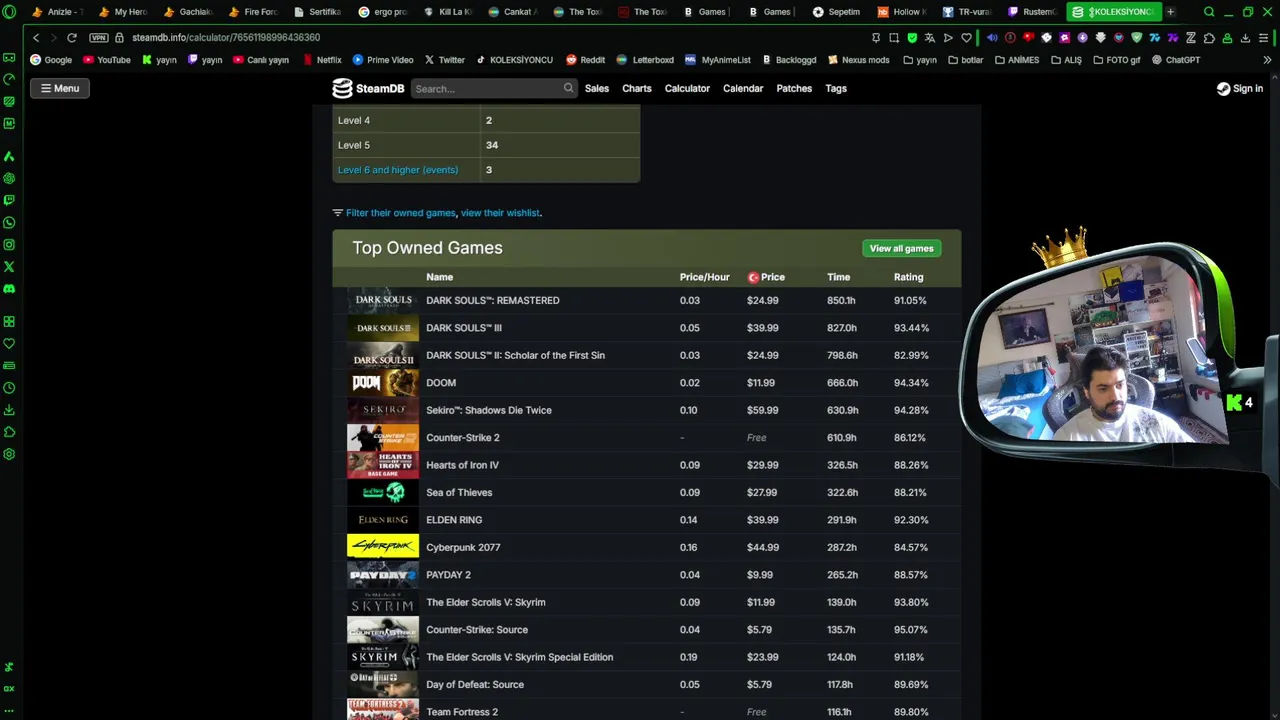Open the tab search magnifier

pos(1209,12)
